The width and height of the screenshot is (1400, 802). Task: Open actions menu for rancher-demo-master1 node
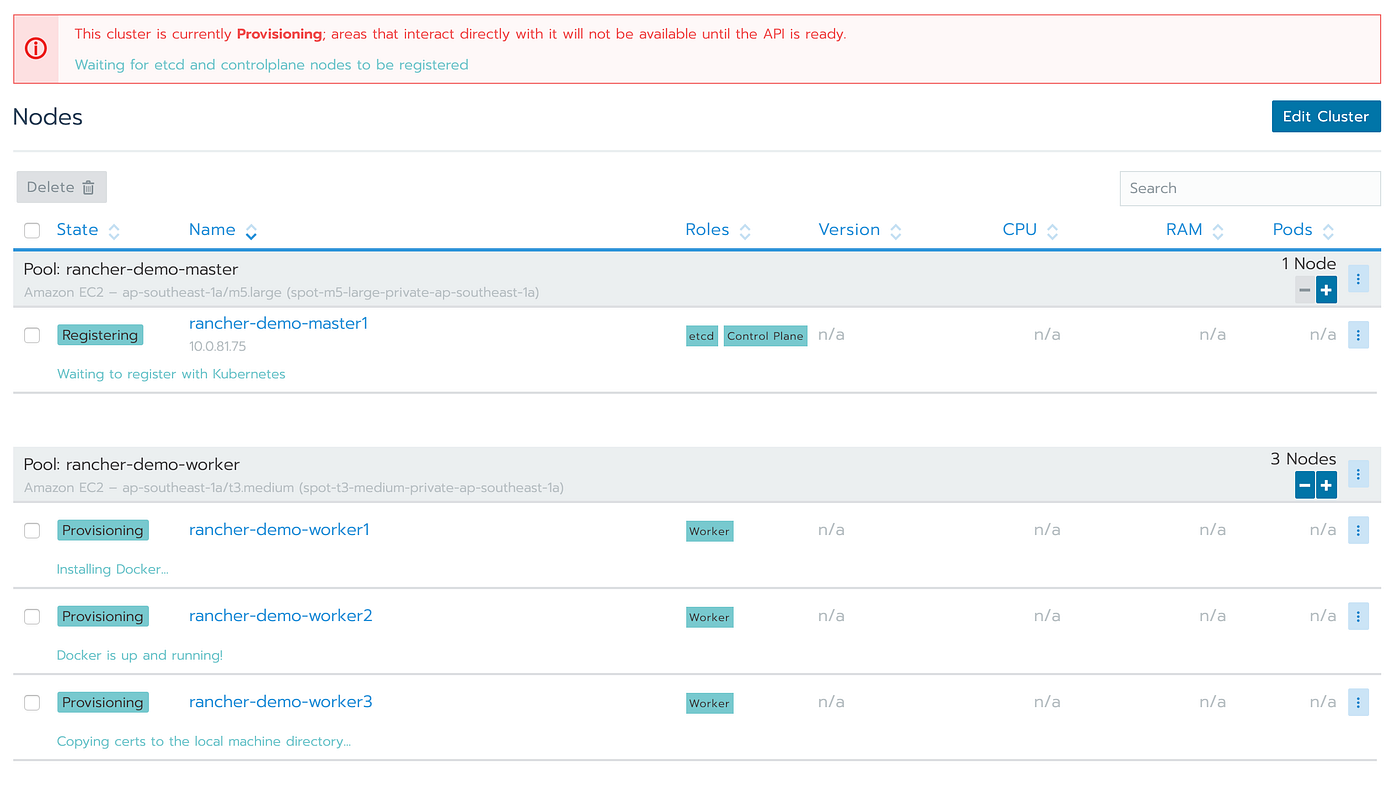click(x=1358, y=334)
